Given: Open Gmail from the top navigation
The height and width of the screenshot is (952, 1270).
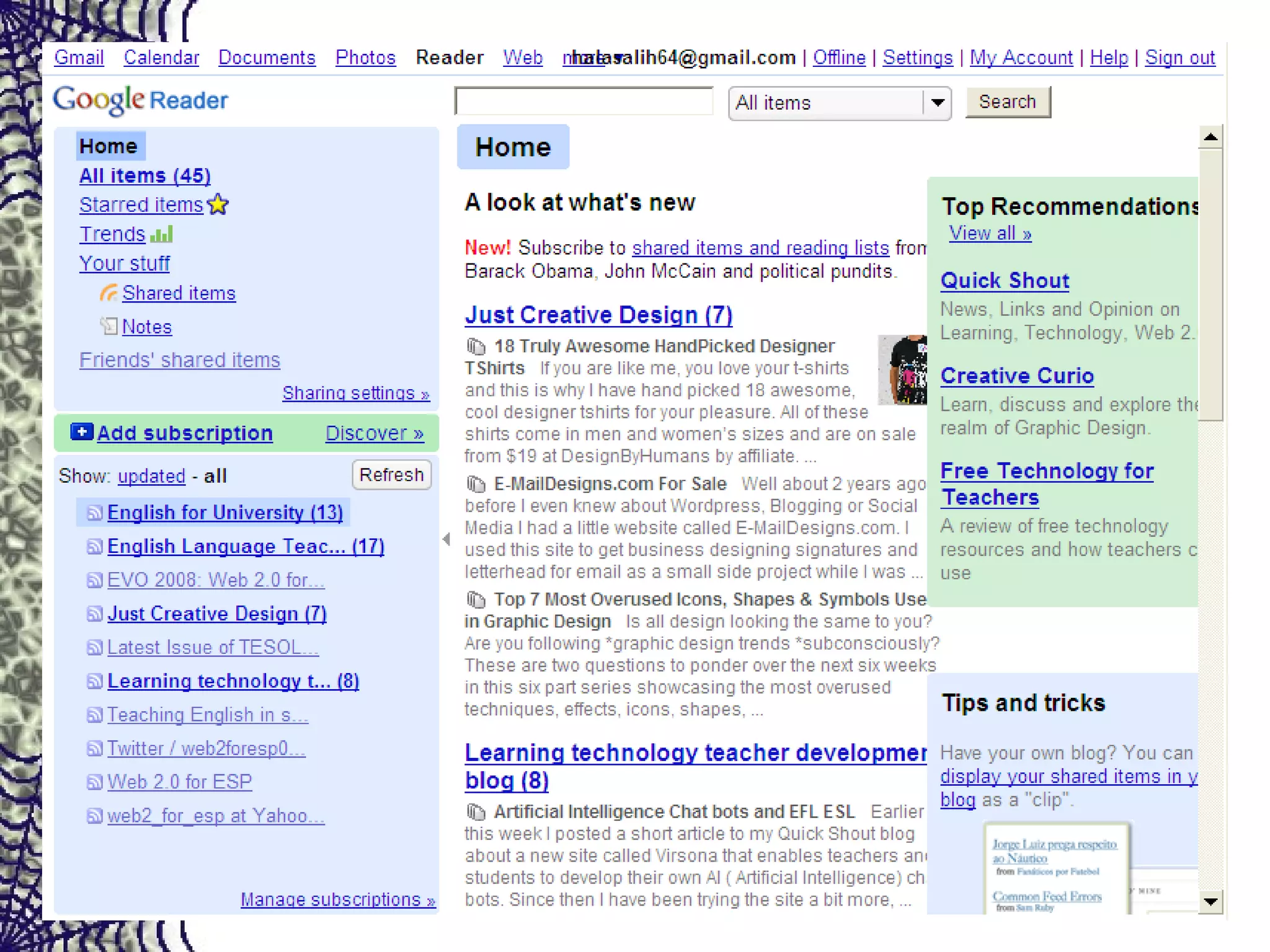Looking at the screenshot, I should point(79,58).
